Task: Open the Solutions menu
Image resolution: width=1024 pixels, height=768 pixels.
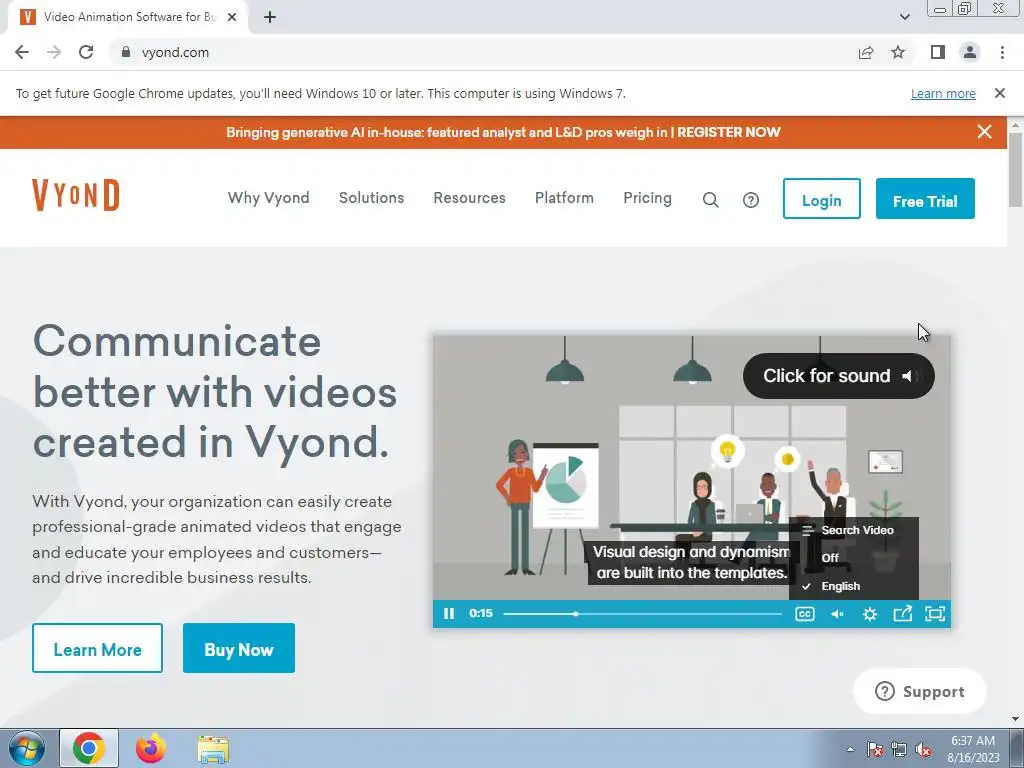Action: click(x=372, y=198)
